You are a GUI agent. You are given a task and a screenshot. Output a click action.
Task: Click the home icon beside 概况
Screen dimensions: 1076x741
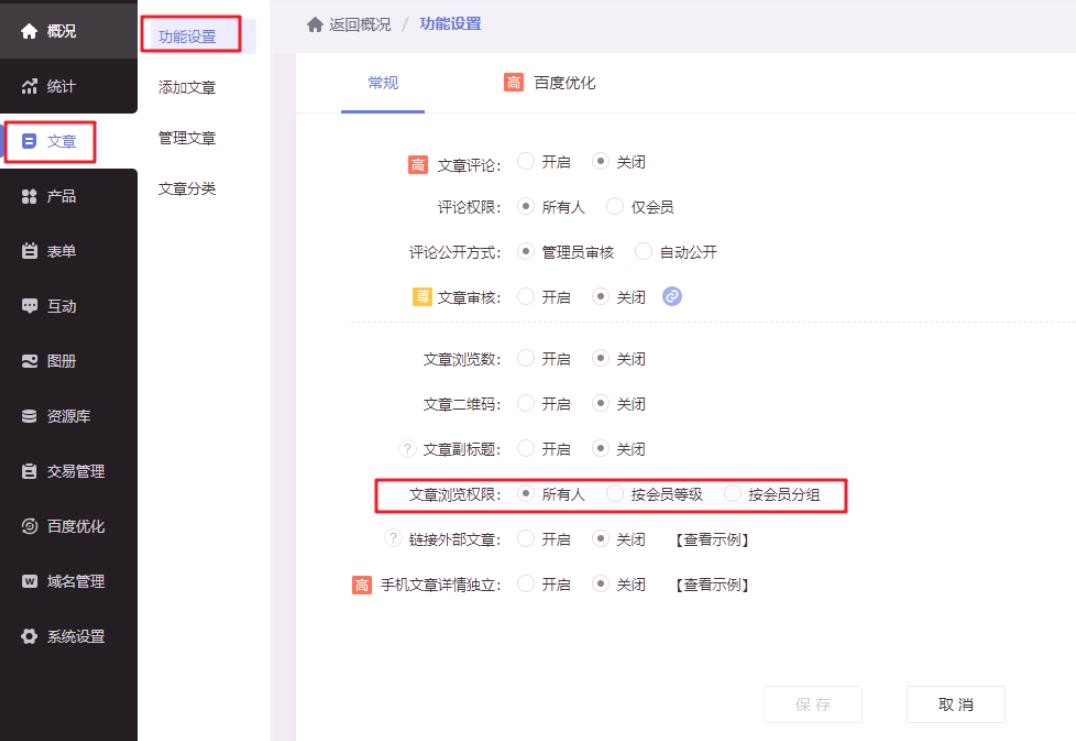[29, 32]
